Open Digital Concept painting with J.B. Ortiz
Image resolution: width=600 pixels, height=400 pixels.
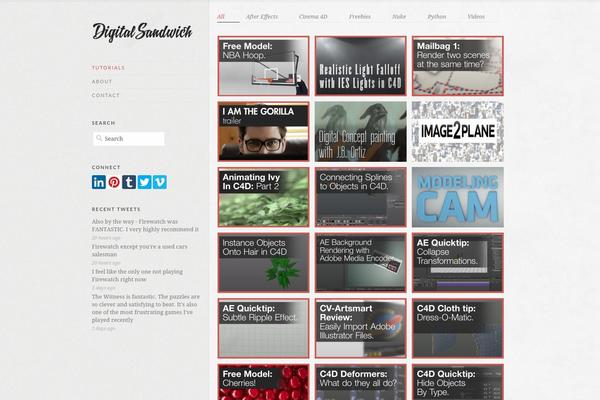(x=360, y=131)
